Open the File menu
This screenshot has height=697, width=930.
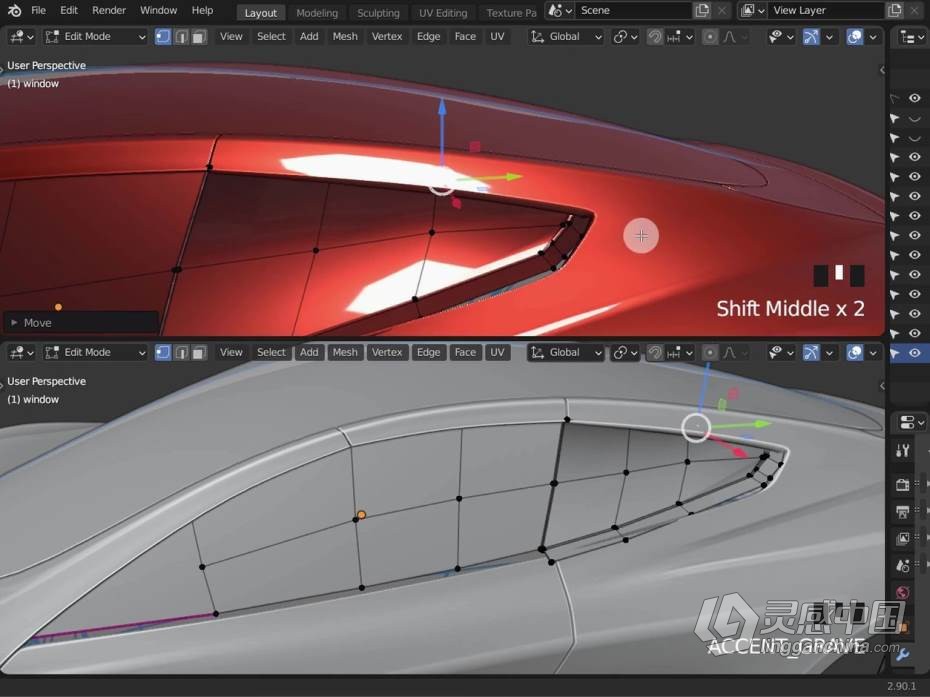[x=39, y=10]
